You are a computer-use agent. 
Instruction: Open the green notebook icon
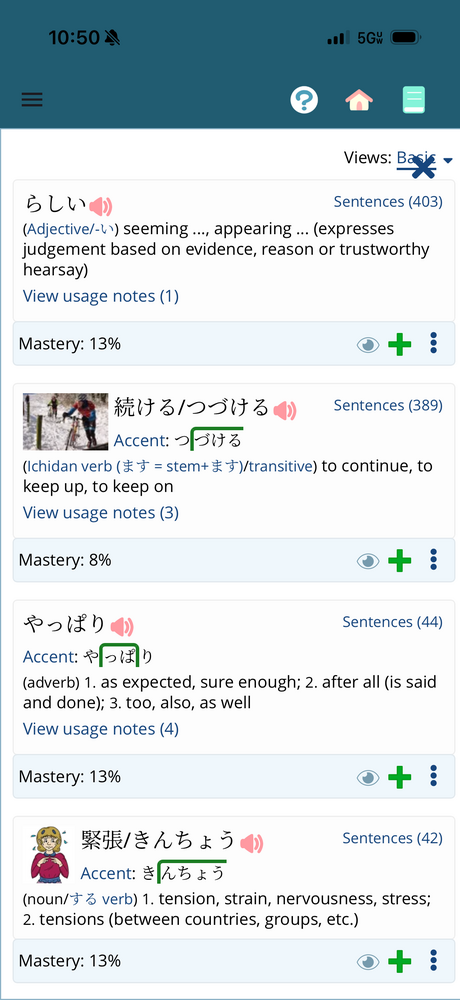413,100
